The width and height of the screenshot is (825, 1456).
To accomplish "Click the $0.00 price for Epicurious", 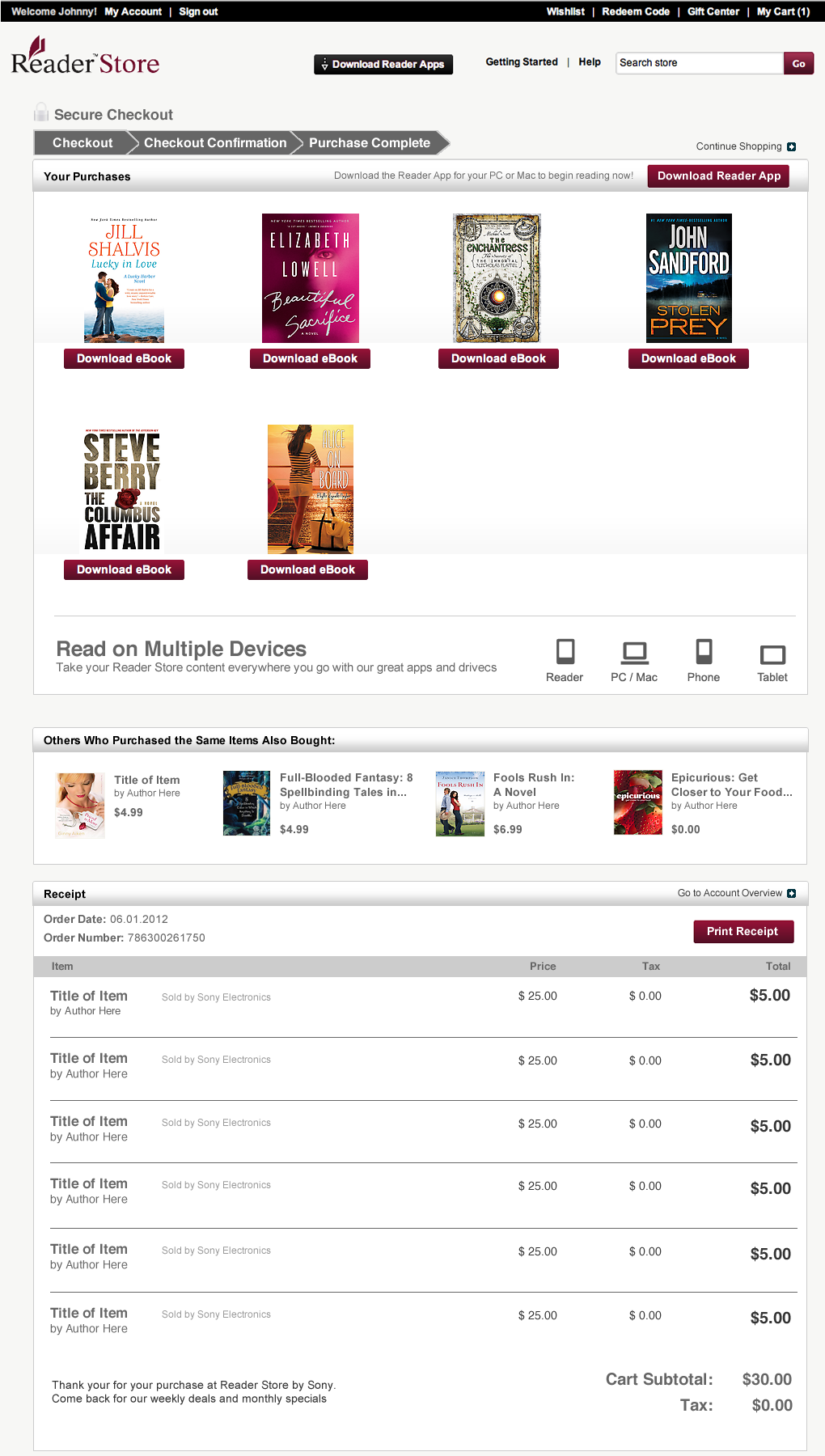I will point(686,829).
